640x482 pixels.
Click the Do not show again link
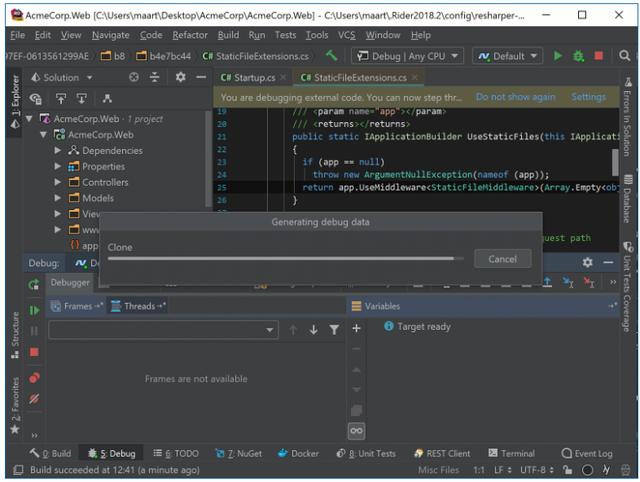pos(515,97)
